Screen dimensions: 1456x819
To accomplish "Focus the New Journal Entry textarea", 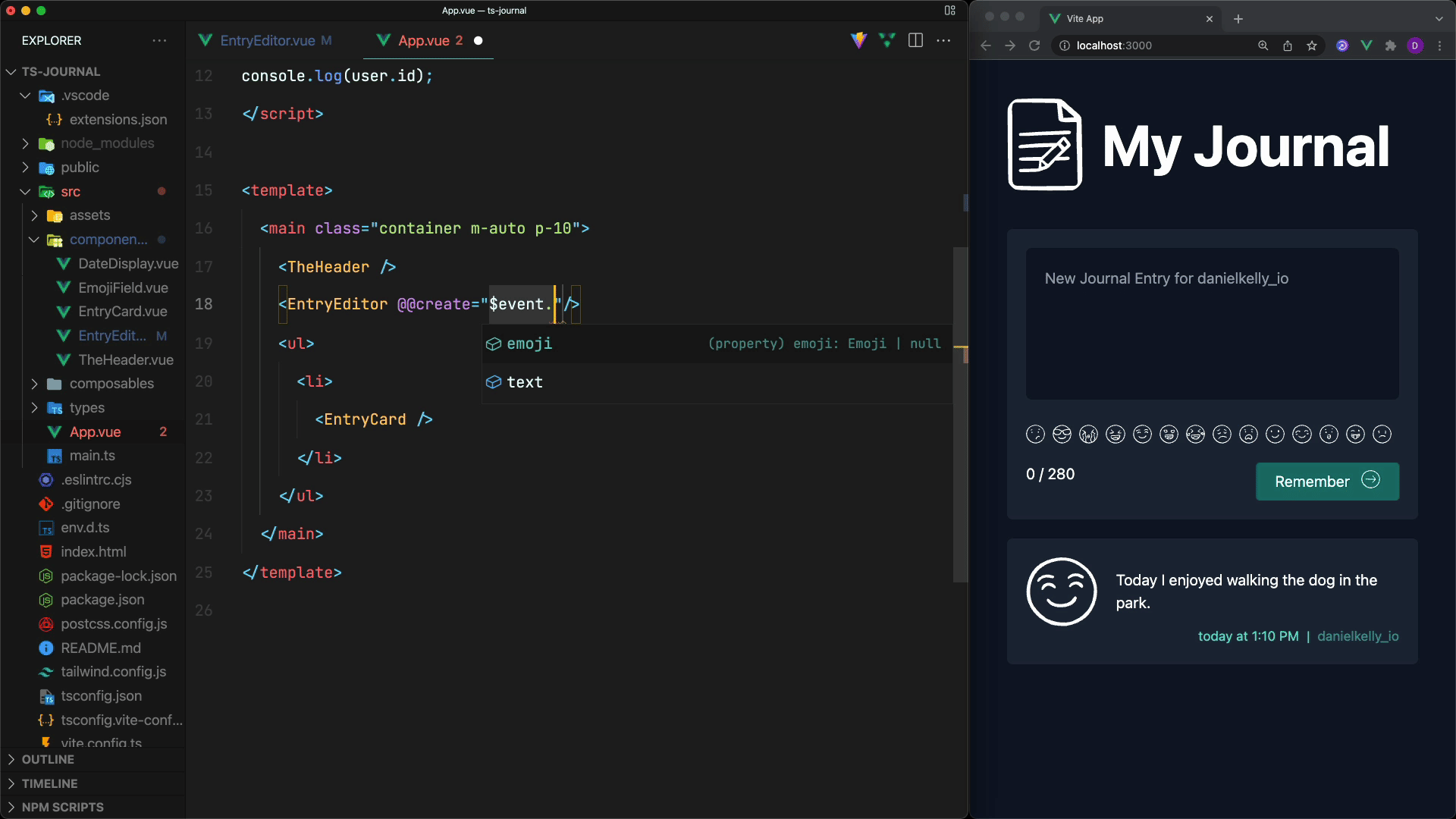I will coord(1212,324).
